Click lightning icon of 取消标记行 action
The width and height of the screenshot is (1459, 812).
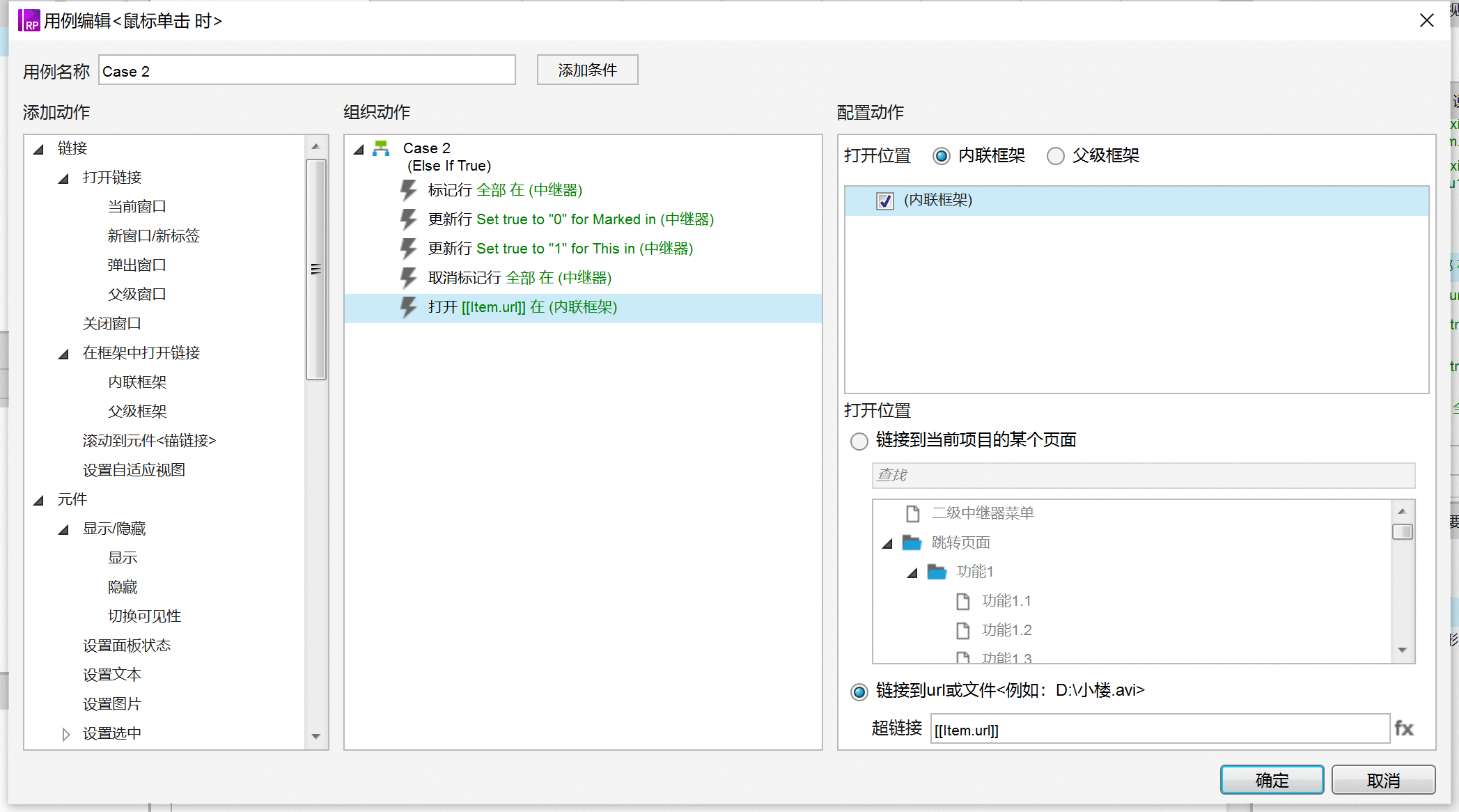tap(409, 278)
